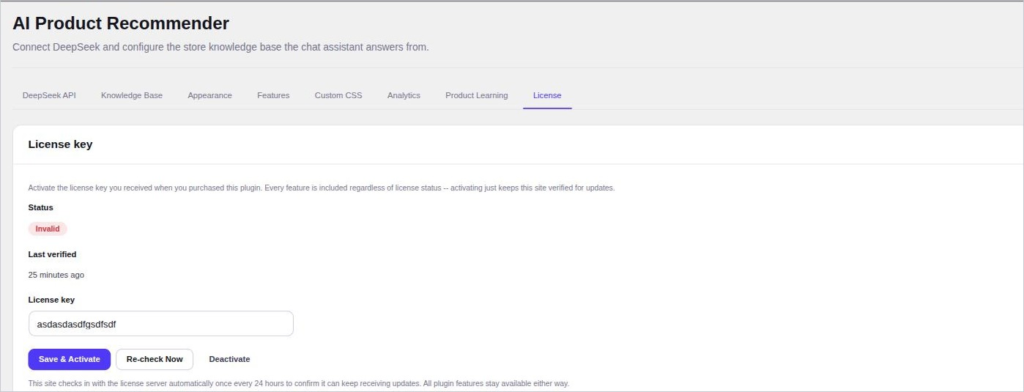Click the 'This site checks in' note

(x=298, y=384)
